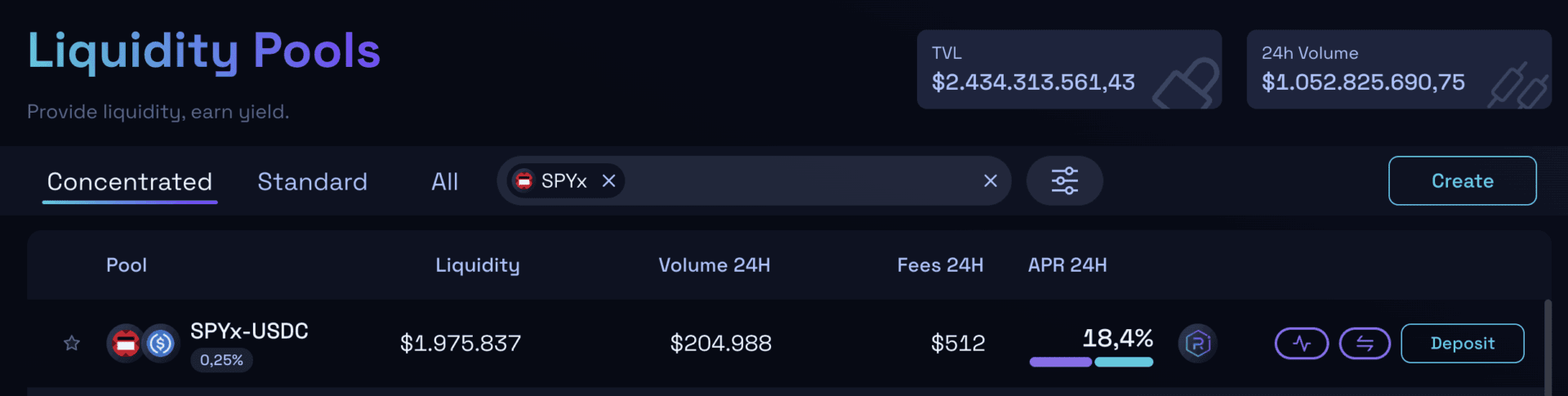1568x396 pixels.
Task: Clear the entire search field
Action: coord(990,180)
